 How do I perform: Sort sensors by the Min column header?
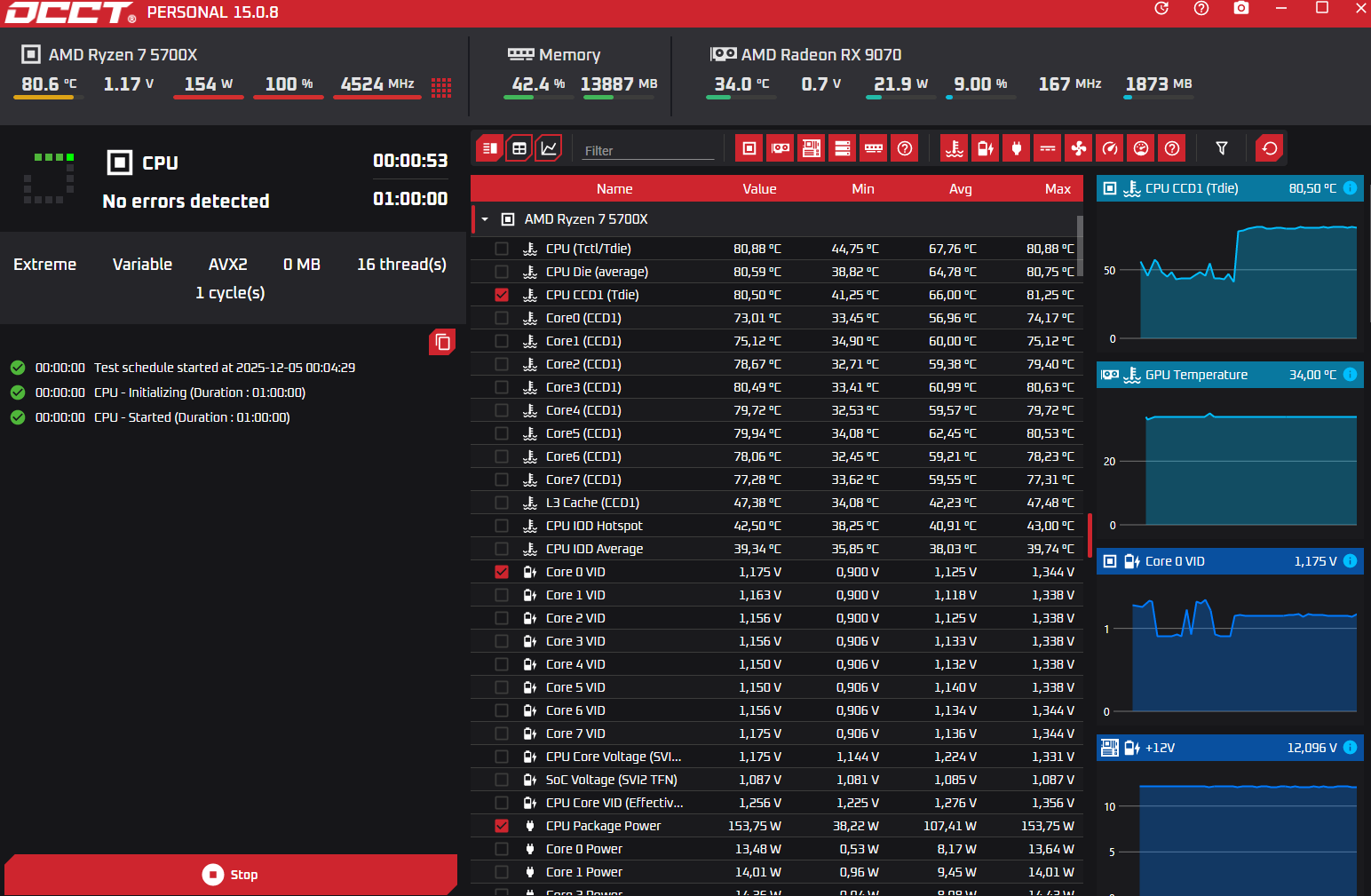point(863,189)
